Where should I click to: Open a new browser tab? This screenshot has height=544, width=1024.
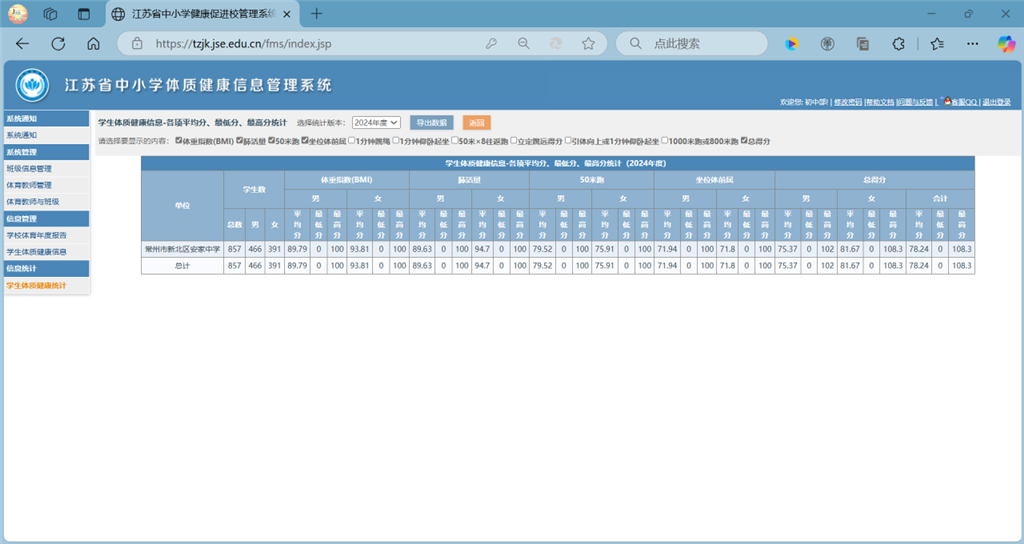tap(316, 14)
